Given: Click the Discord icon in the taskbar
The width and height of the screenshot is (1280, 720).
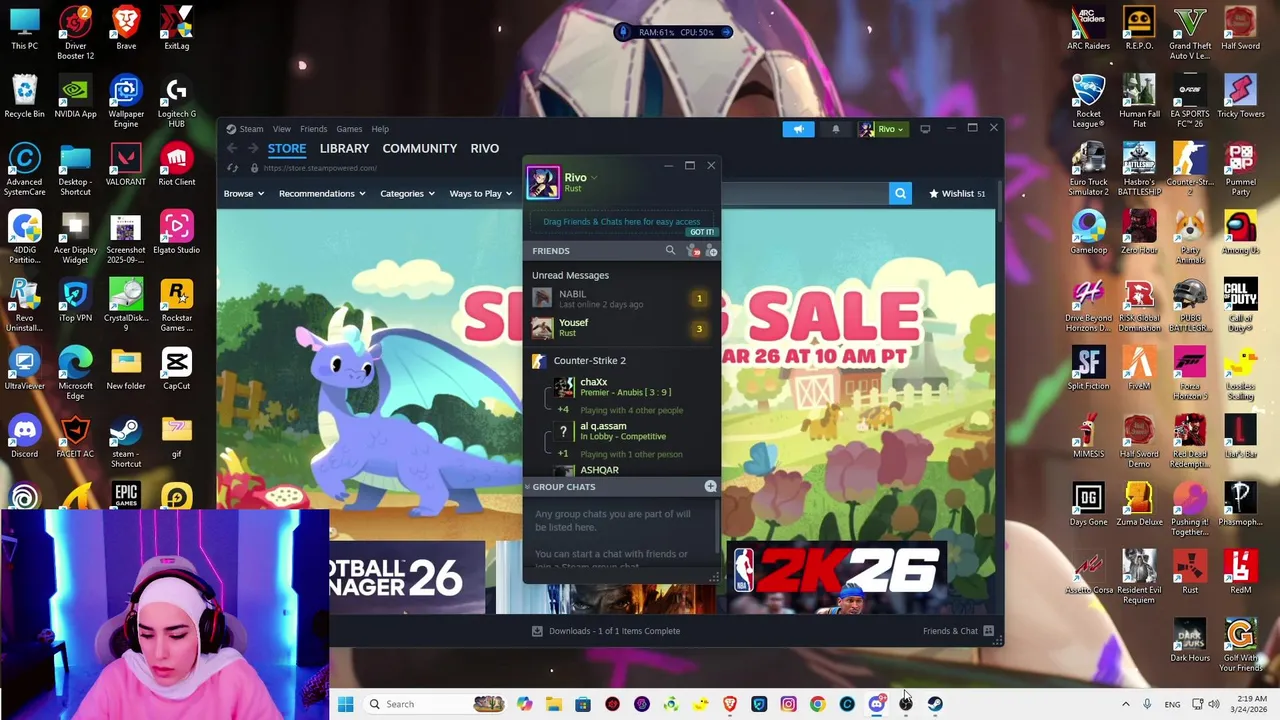Looking at the screenshot, I should (x=876, y=704).
